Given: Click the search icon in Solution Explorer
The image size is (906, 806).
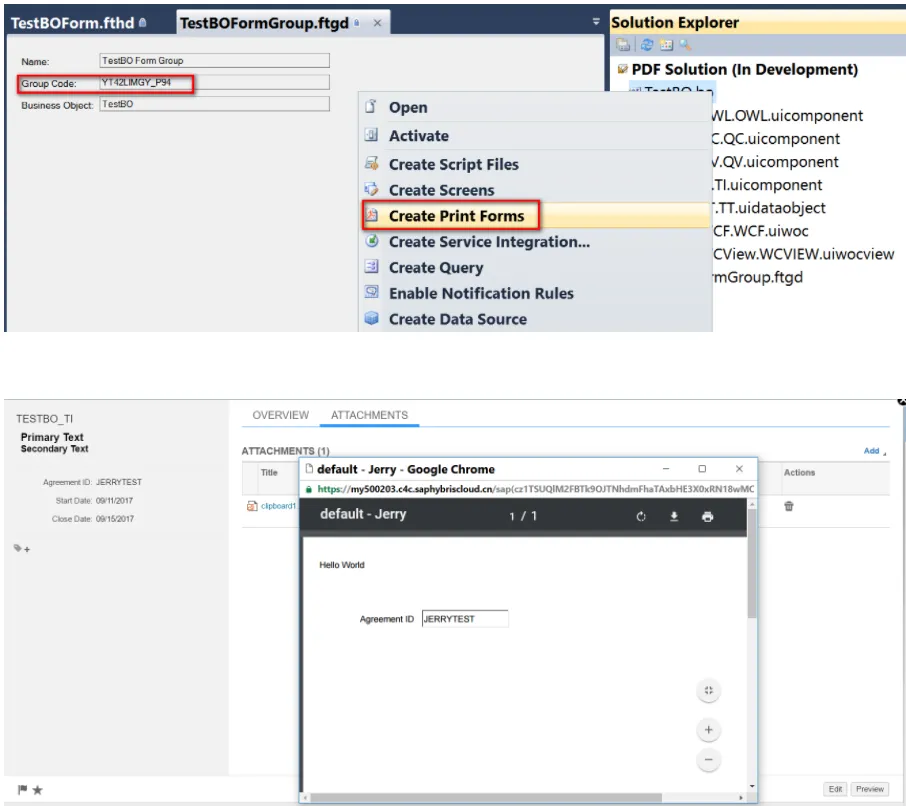Looking at the screenshot, I should [685, 44].
